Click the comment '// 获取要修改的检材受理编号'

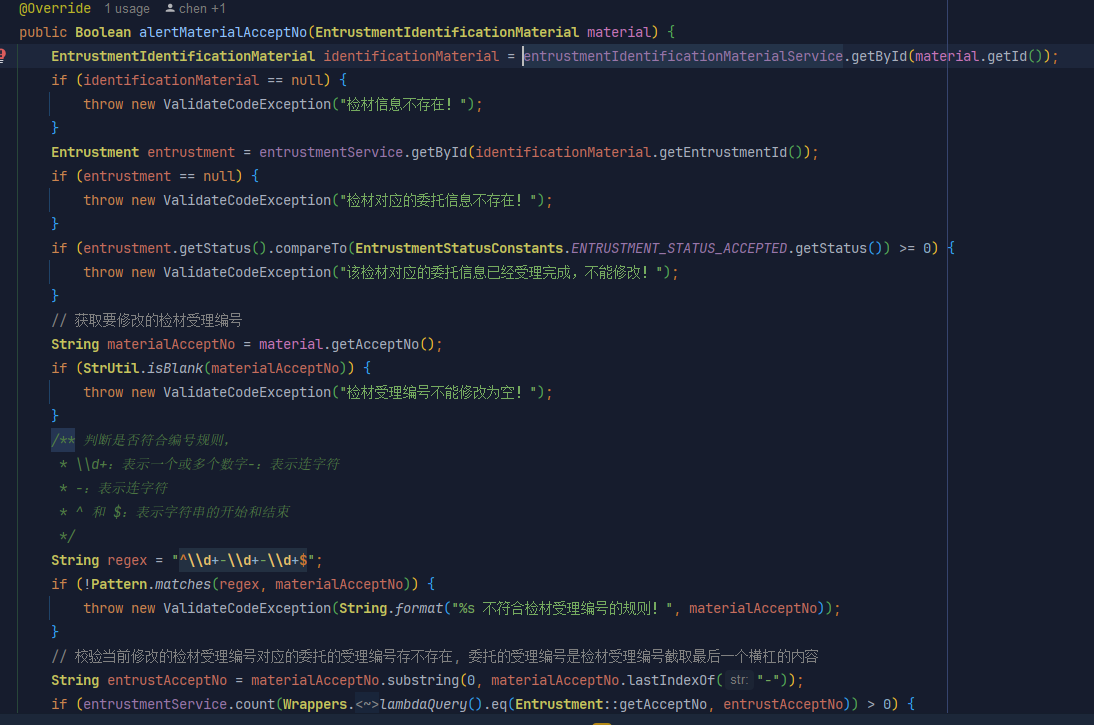click(147, 320)
